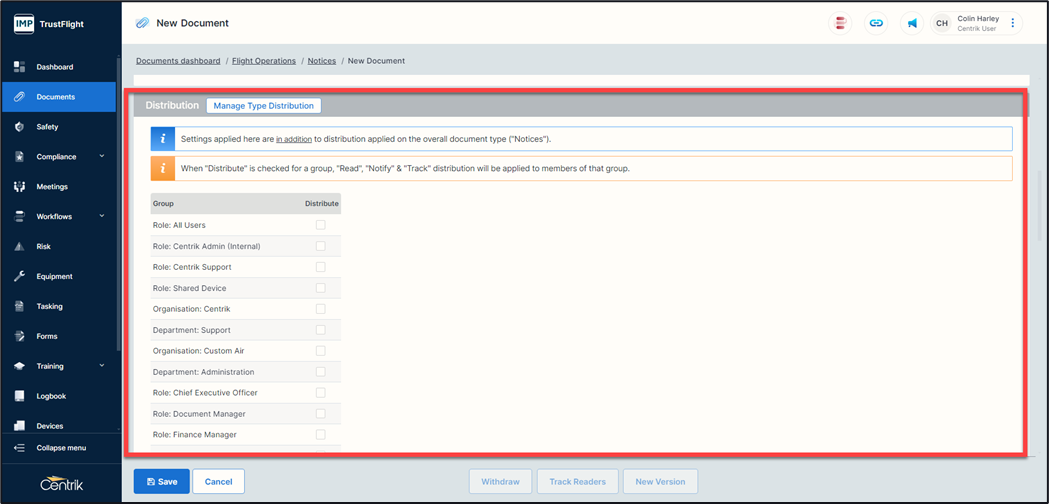Enable Distribute for Role: Centrik Support
Image resolution: width=1049 pixels, height=504 pixels.
pyautogui.click(x=321, y=267)
